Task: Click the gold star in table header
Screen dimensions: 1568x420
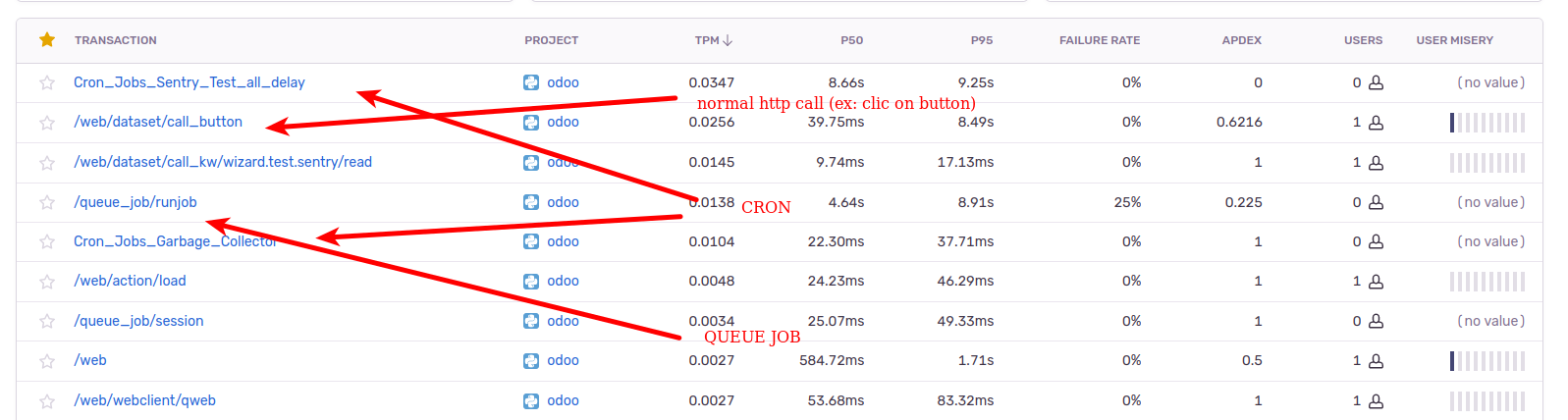Action: point(47,40)
